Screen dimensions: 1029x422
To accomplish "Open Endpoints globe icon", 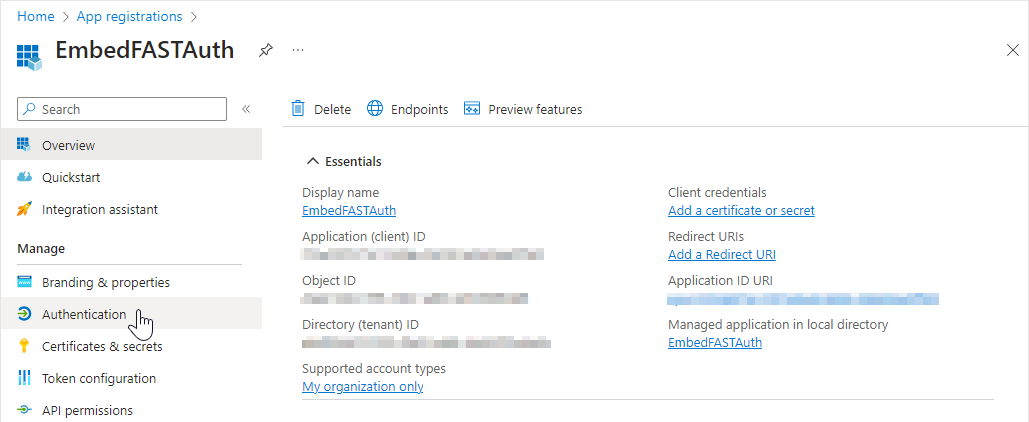I will point(375,109).
